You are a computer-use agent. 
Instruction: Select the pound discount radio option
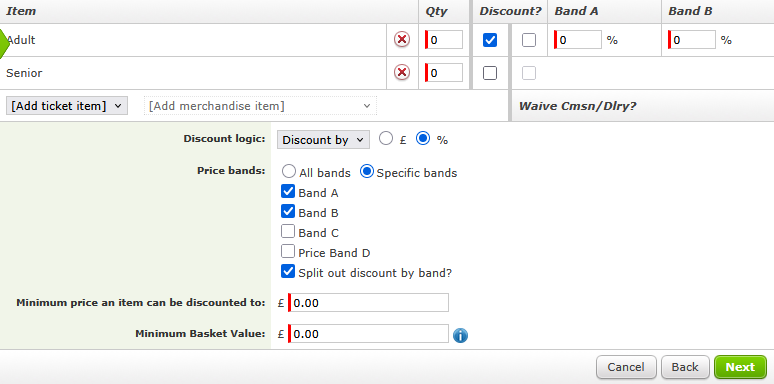point(386,139)
